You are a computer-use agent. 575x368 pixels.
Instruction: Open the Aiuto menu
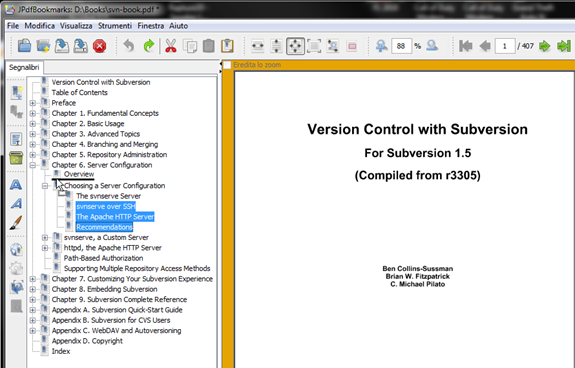[179, 26]
